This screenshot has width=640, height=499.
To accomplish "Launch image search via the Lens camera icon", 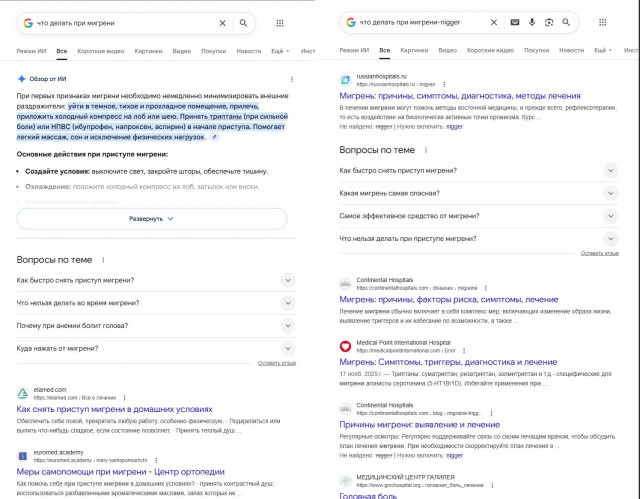I will 549,22.
